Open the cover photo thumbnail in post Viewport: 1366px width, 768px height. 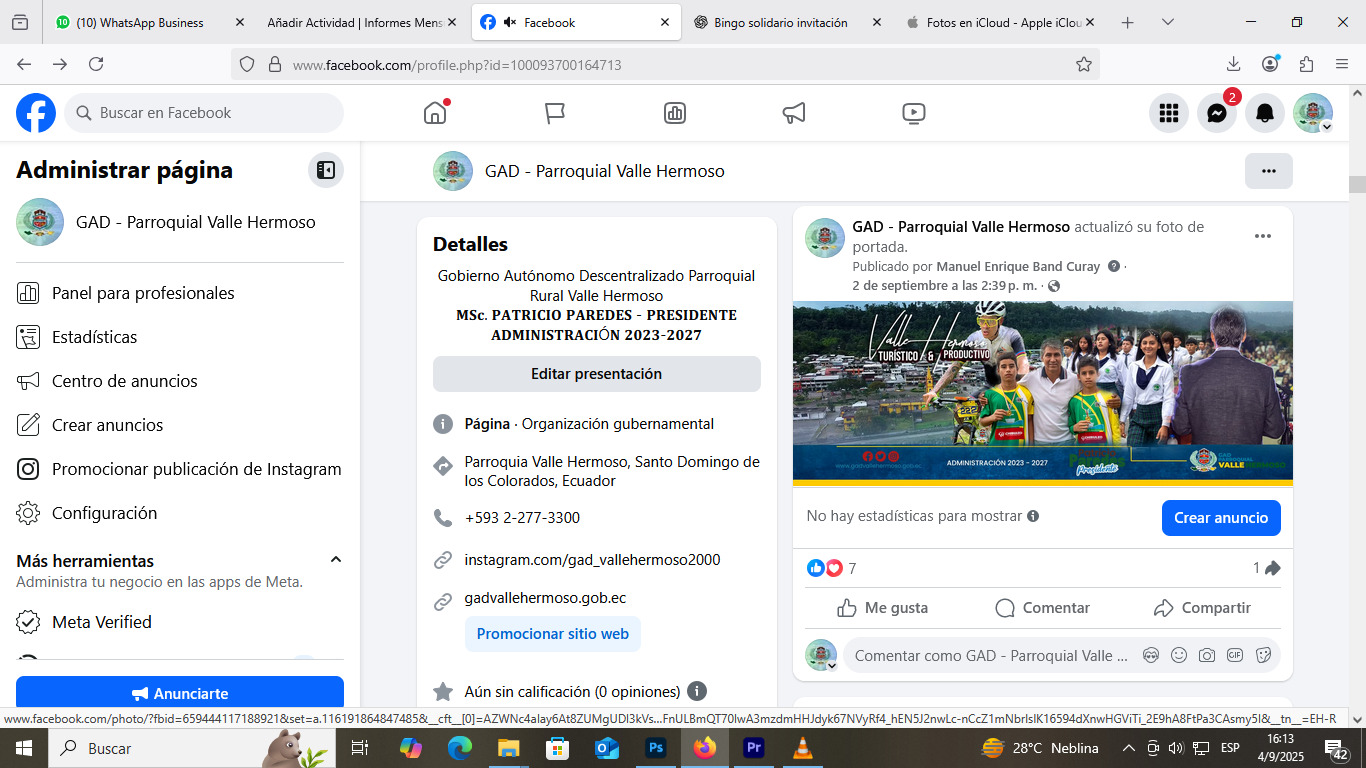pos(1042,393)
